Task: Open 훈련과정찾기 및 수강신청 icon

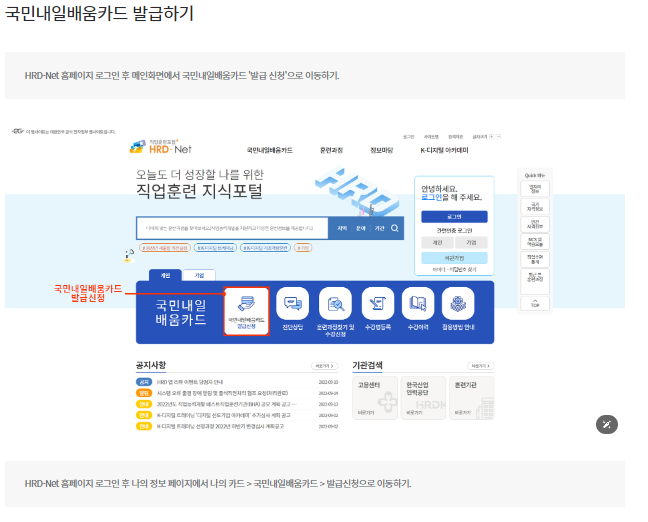Action: point(335,304)
